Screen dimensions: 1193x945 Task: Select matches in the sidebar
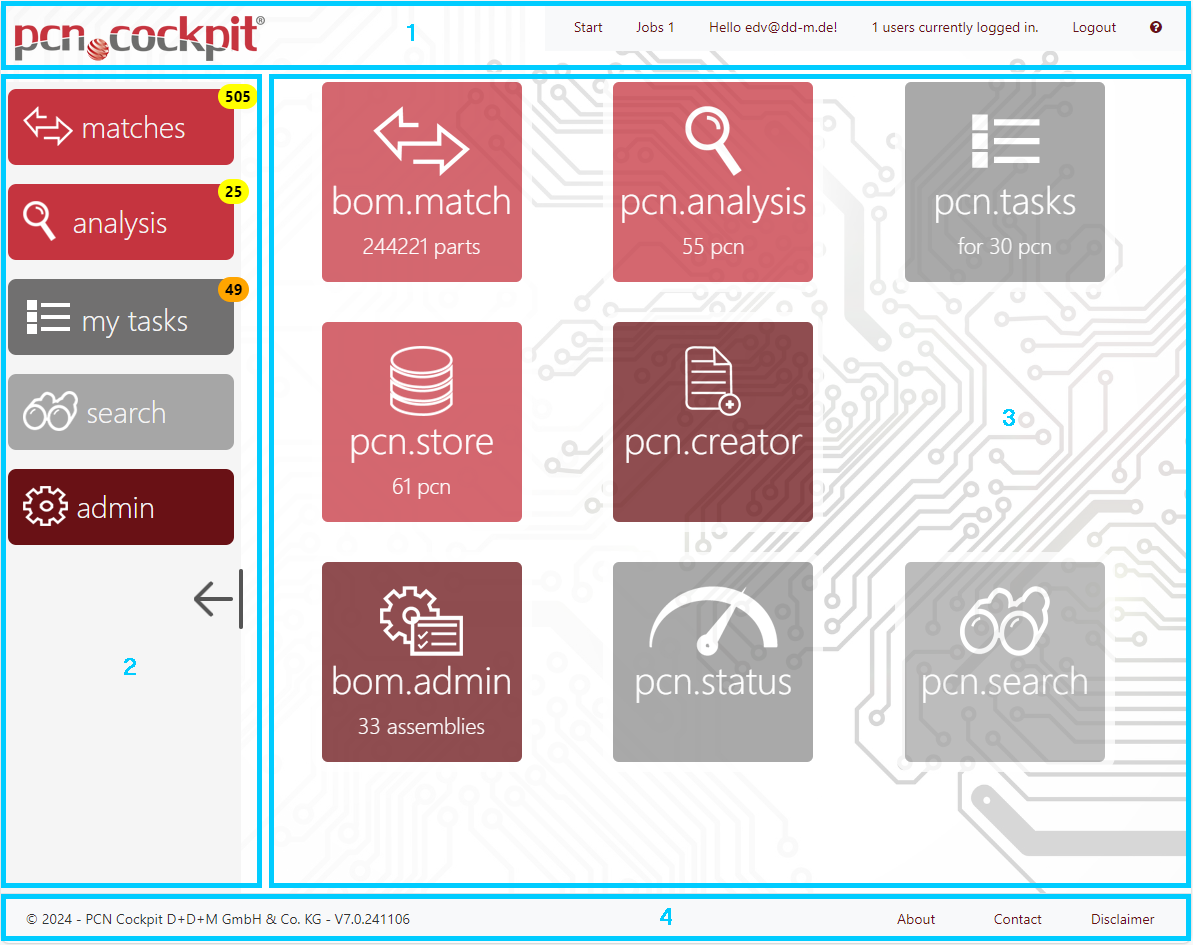[x=121, y=128]
